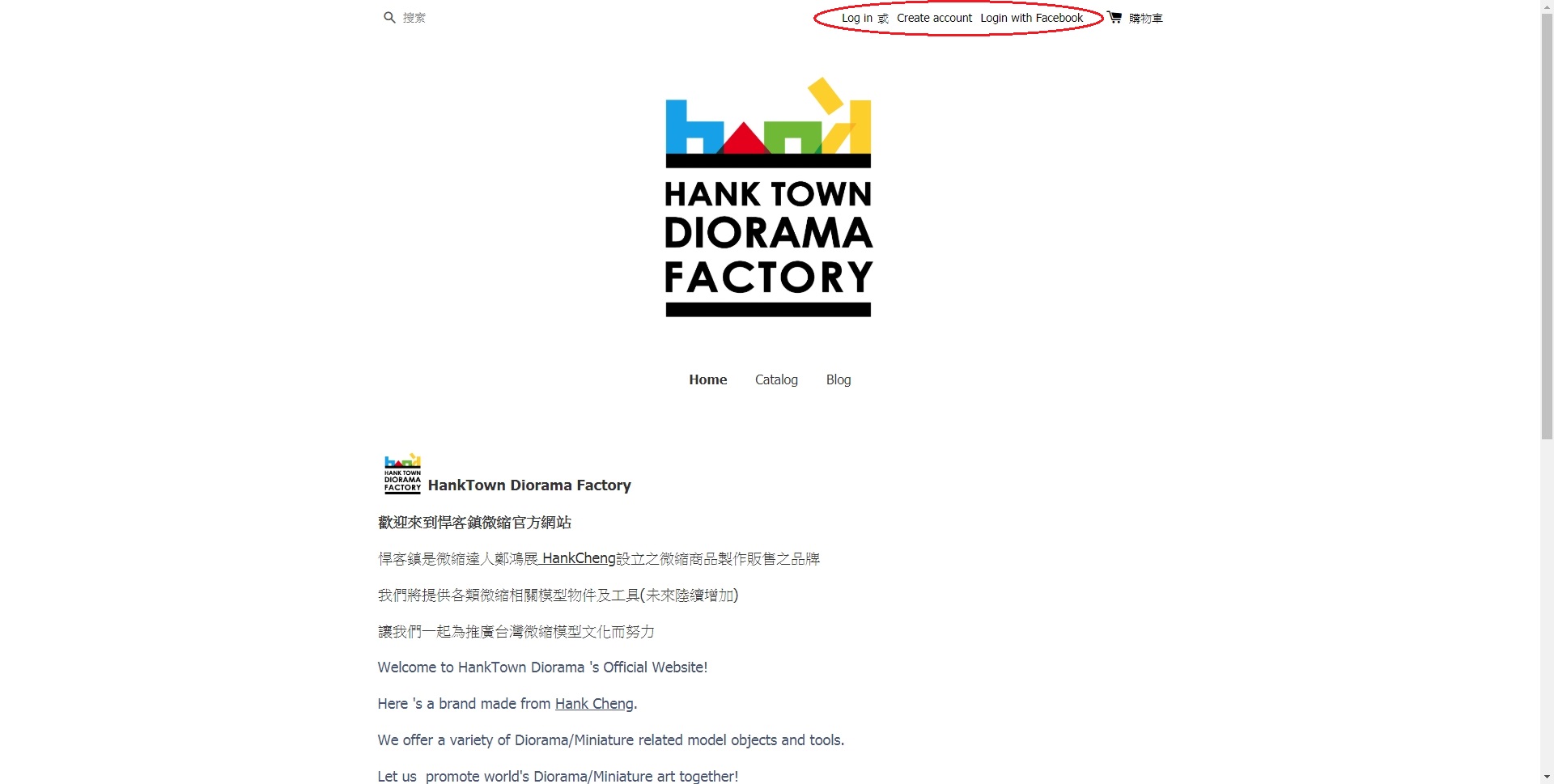This screenshot has height=784, width=1554.
Task: Select Create account link
Action: click(934, 18)
